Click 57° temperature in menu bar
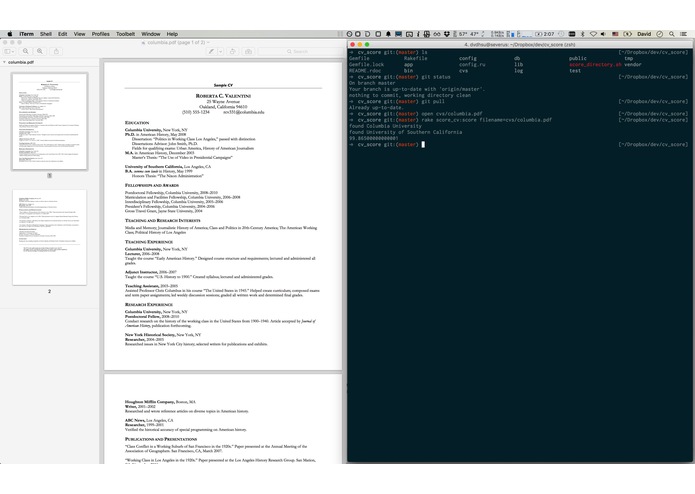The height and width of the screenshot is (494, 695). coord(463,34)
